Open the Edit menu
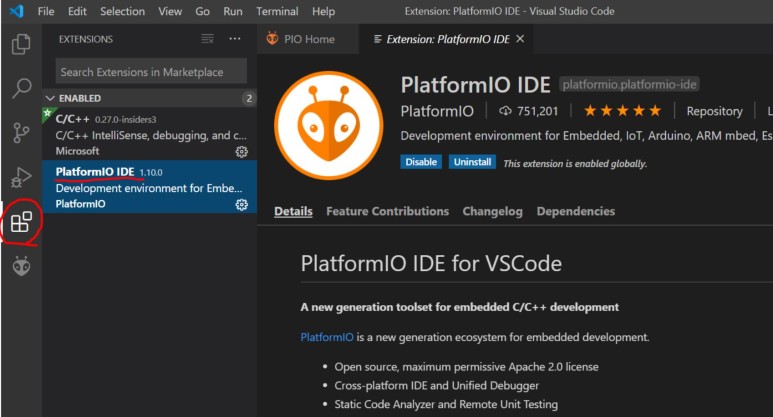 pyautogui.click(x=77, y=11)
